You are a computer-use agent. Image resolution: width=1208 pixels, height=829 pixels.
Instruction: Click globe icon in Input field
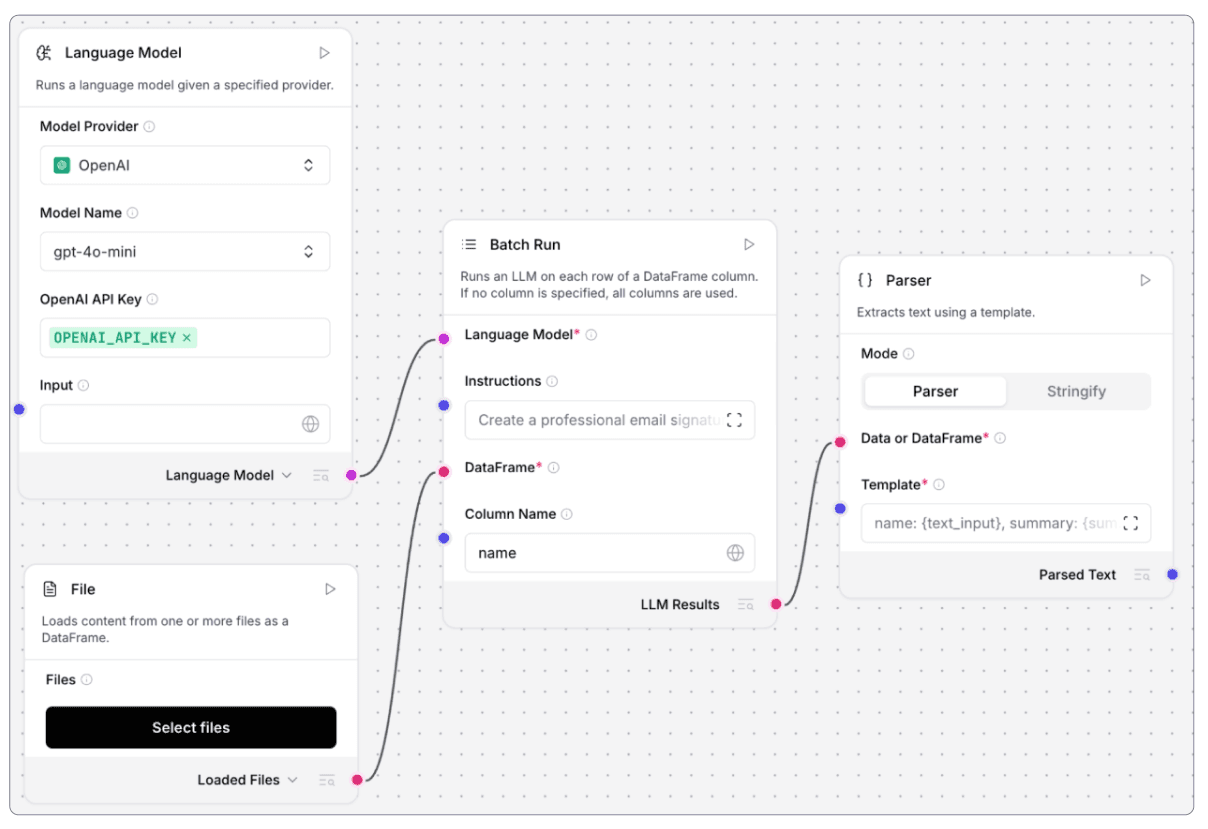click(x=310, y=424)
